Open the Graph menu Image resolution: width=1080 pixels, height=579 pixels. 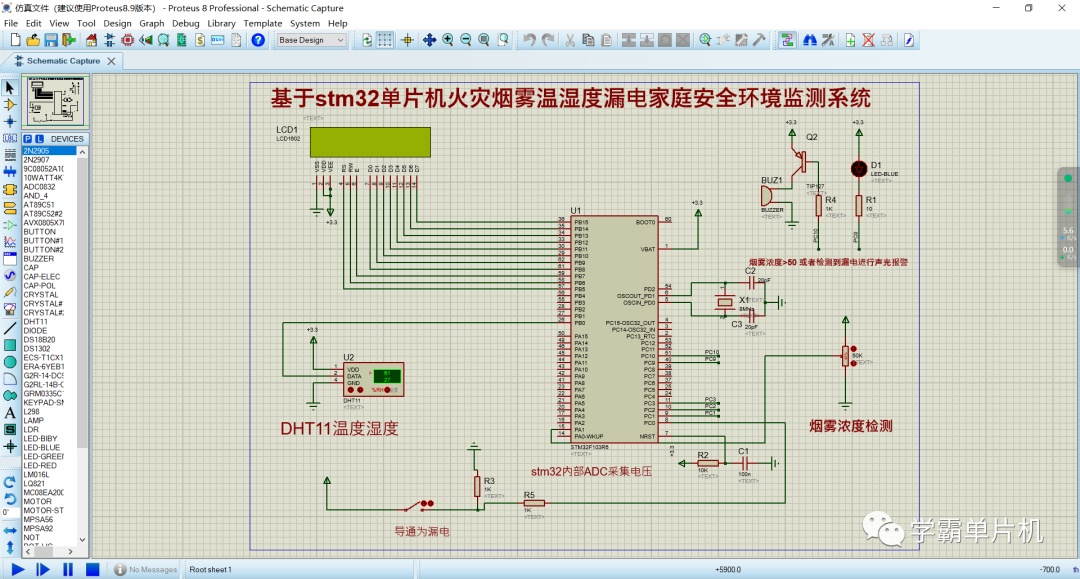click(152, 23)
